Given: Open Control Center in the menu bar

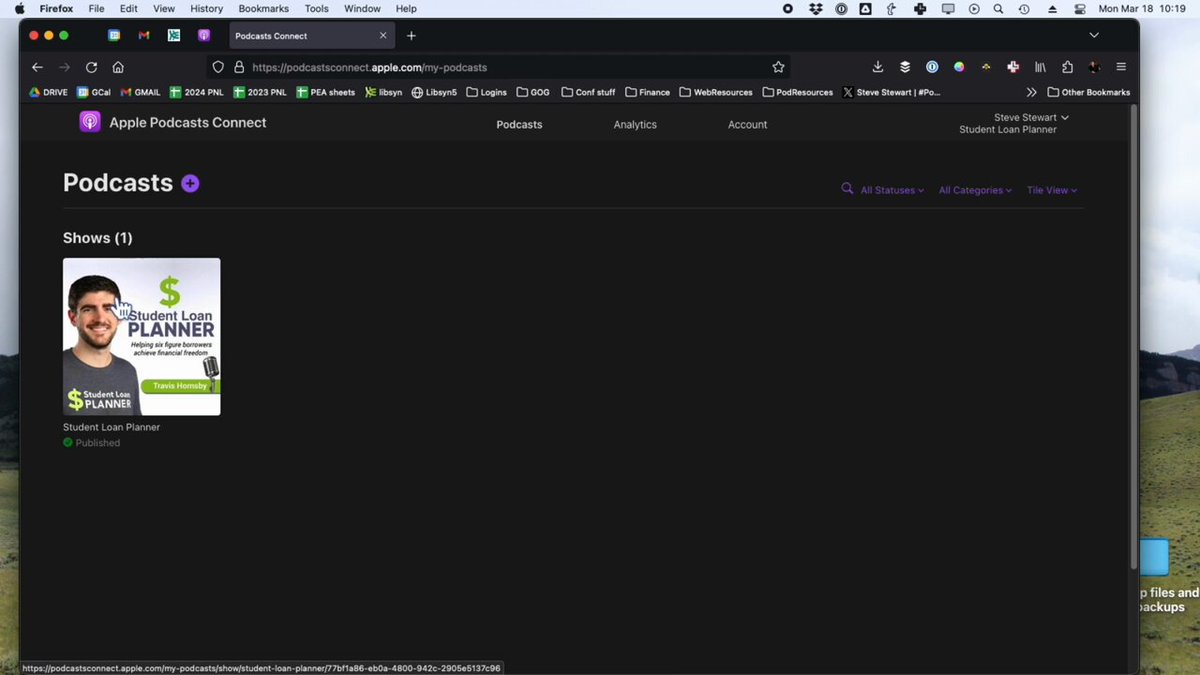Looking at the screenshot, I should pyautogui.click(x=1080, y=8).
